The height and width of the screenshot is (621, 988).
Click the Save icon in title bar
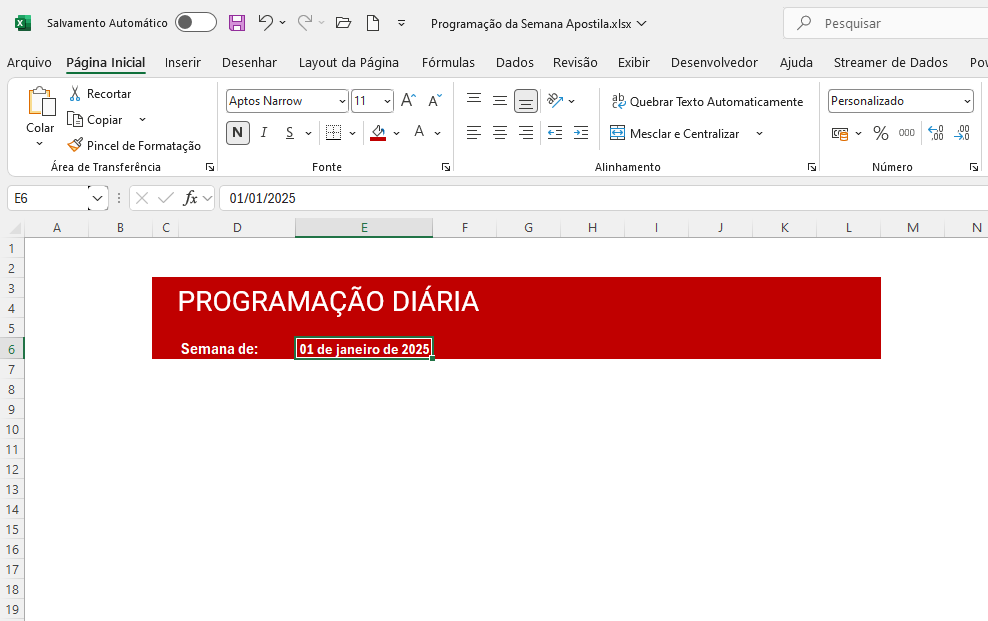pos(237,23)
